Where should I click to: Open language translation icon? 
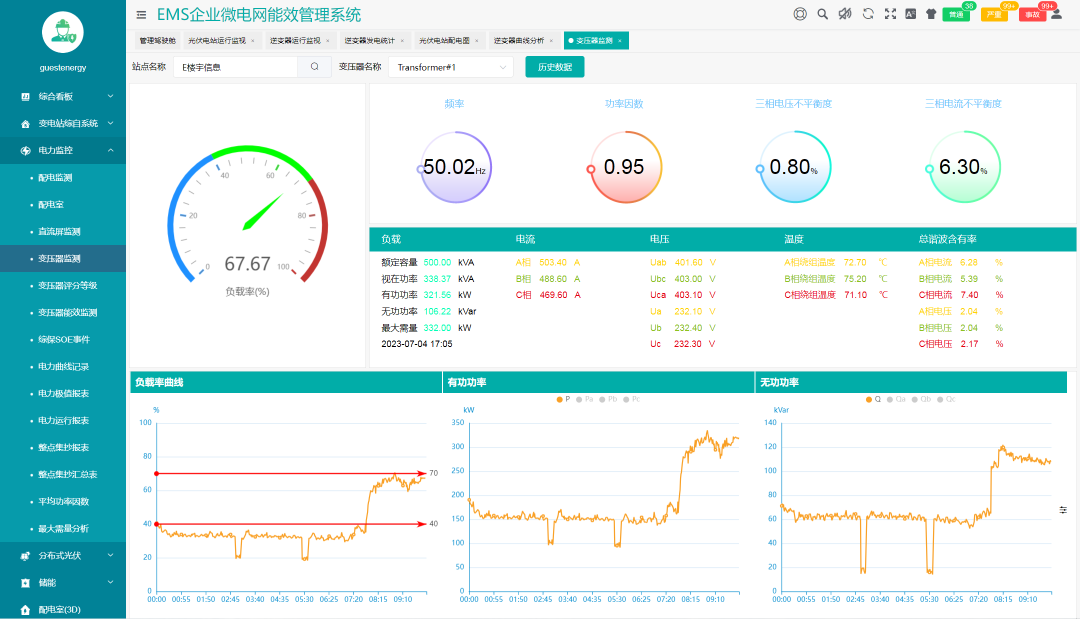[910, 14]
